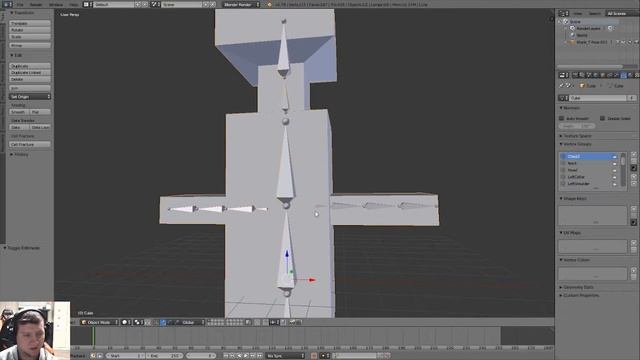Open the Object Mode dropdown
Screen dimensions: 640x360
99,322
